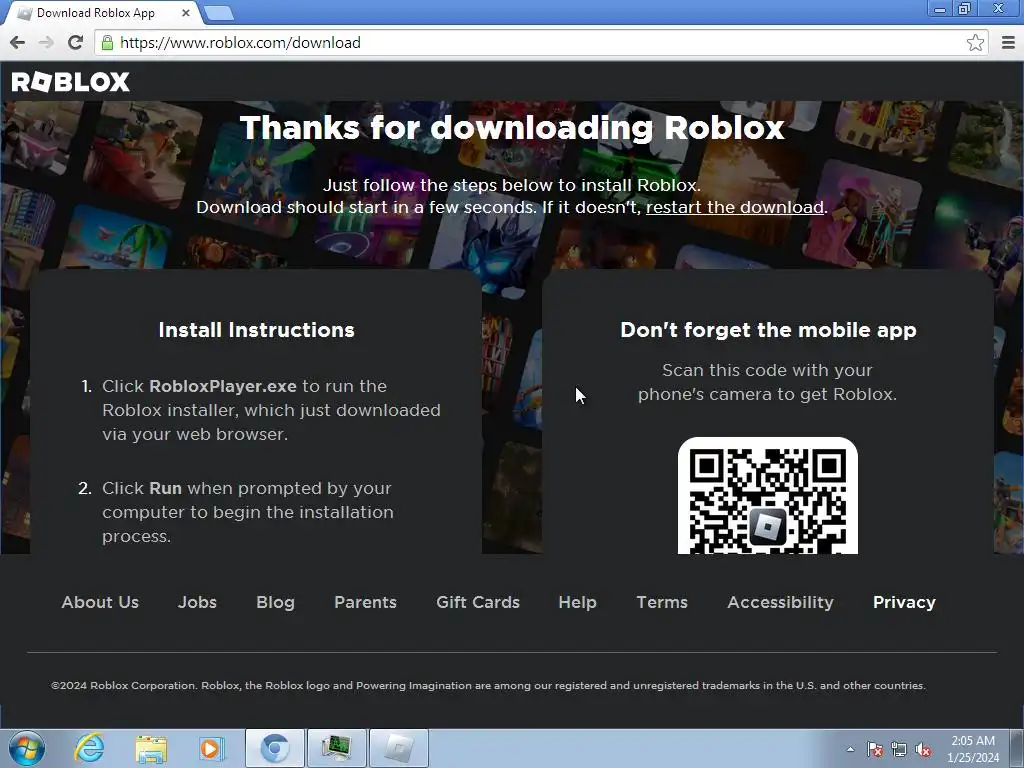Close the Download Roblox App tab

[x=186, y=12]
